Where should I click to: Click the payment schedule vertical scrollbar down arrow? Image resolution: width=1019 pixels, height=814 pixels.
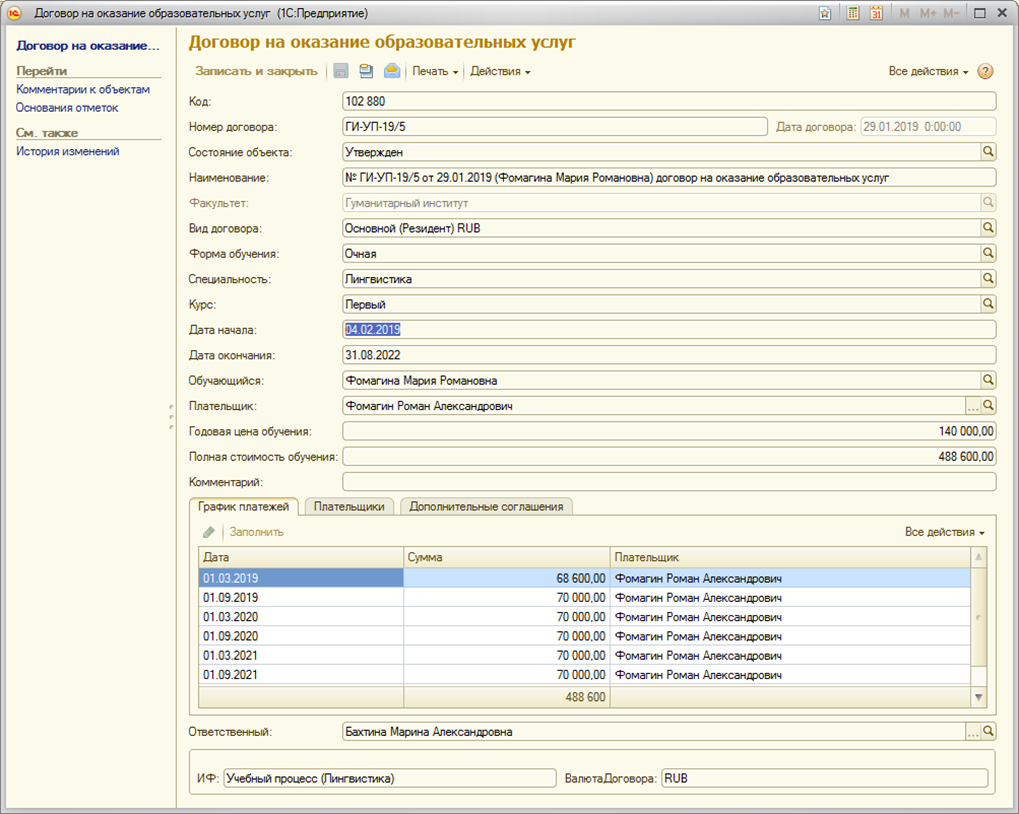(x=979, y=697)
